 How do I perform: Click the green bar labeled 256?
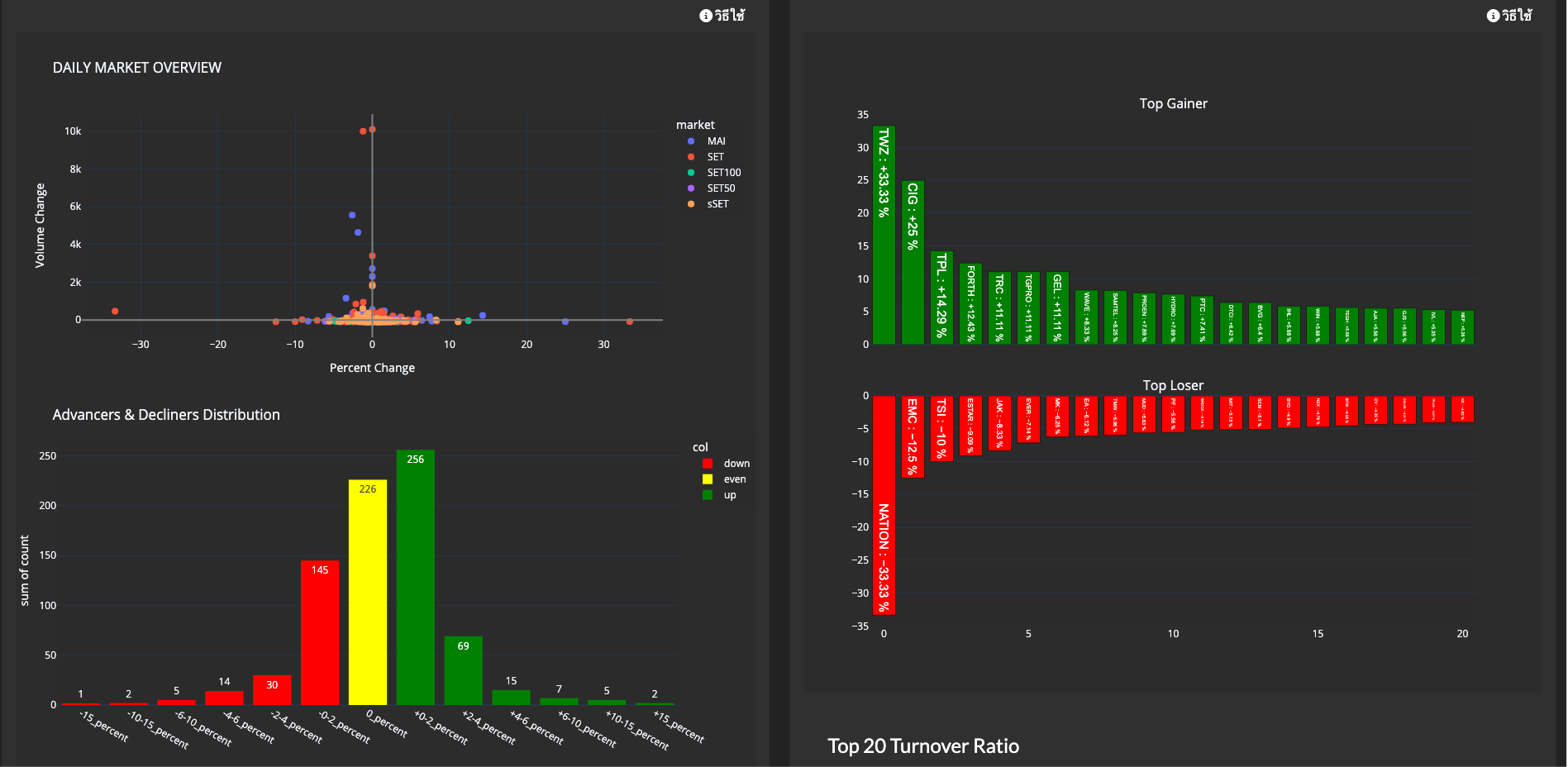pyautogui.click(x=415, y=579)
